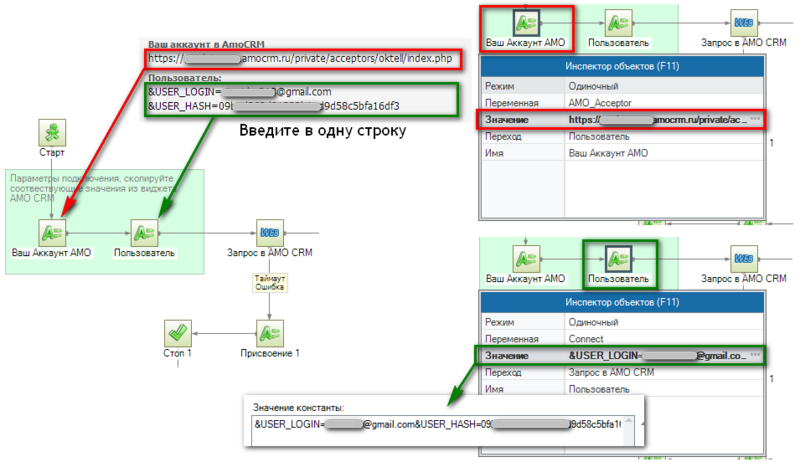800x462 pixels.
Task: Select Пользователь node above the AMO_Acceptor inspector
Action: [x=618, y=23]
